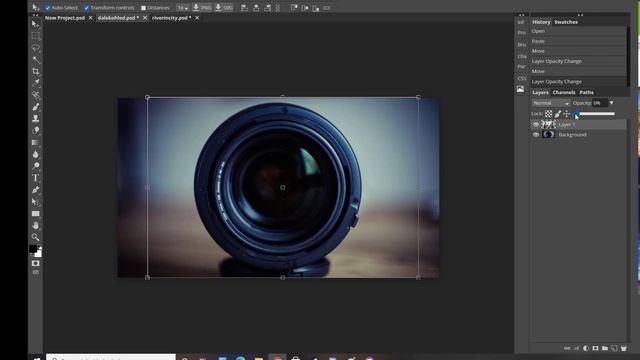Select the Rectangle Select tool
Screen dimensions: 640x360
click(x=36, y=36)
